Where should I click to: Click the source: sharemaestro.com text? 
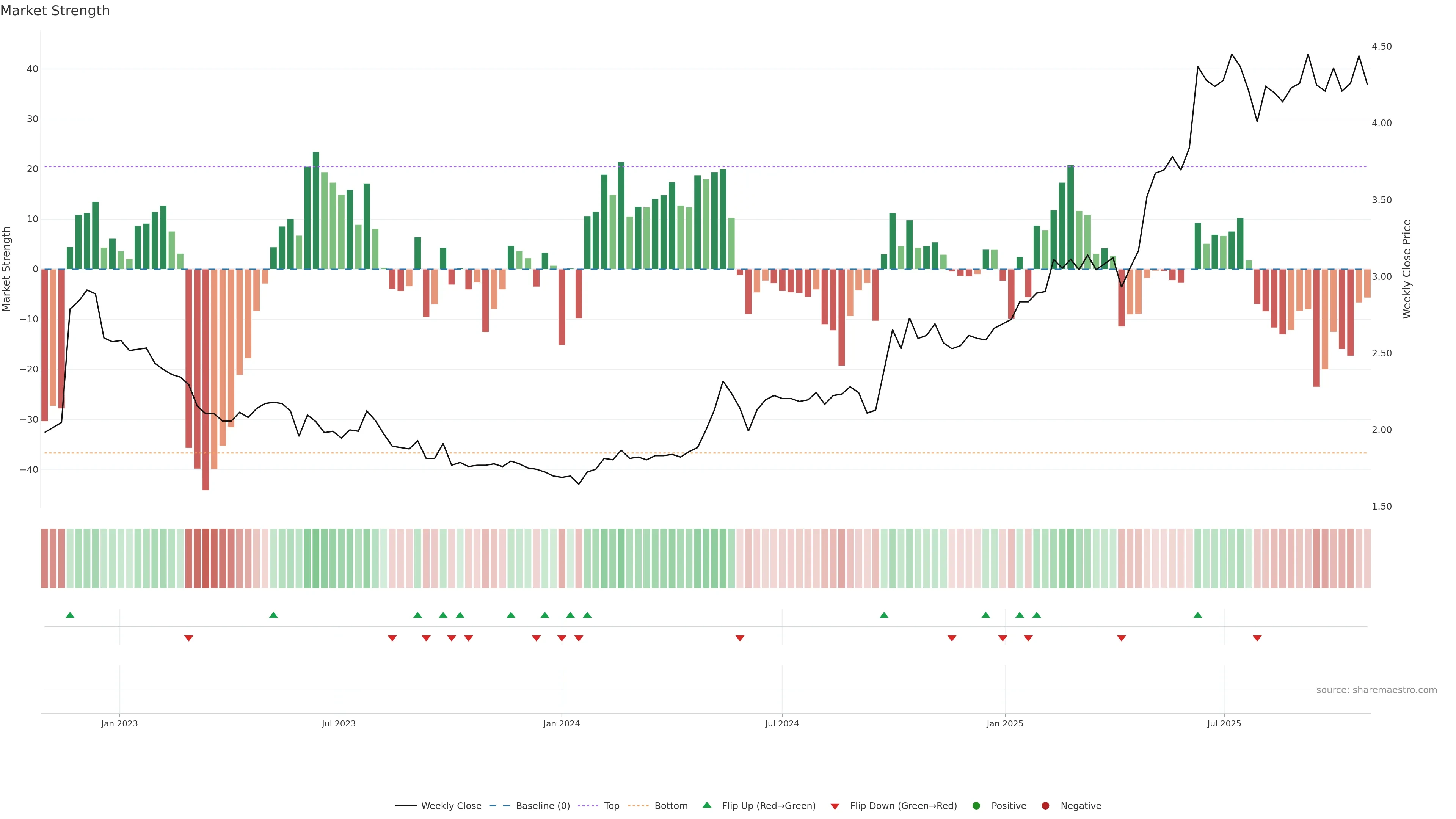click(1376, 690)
